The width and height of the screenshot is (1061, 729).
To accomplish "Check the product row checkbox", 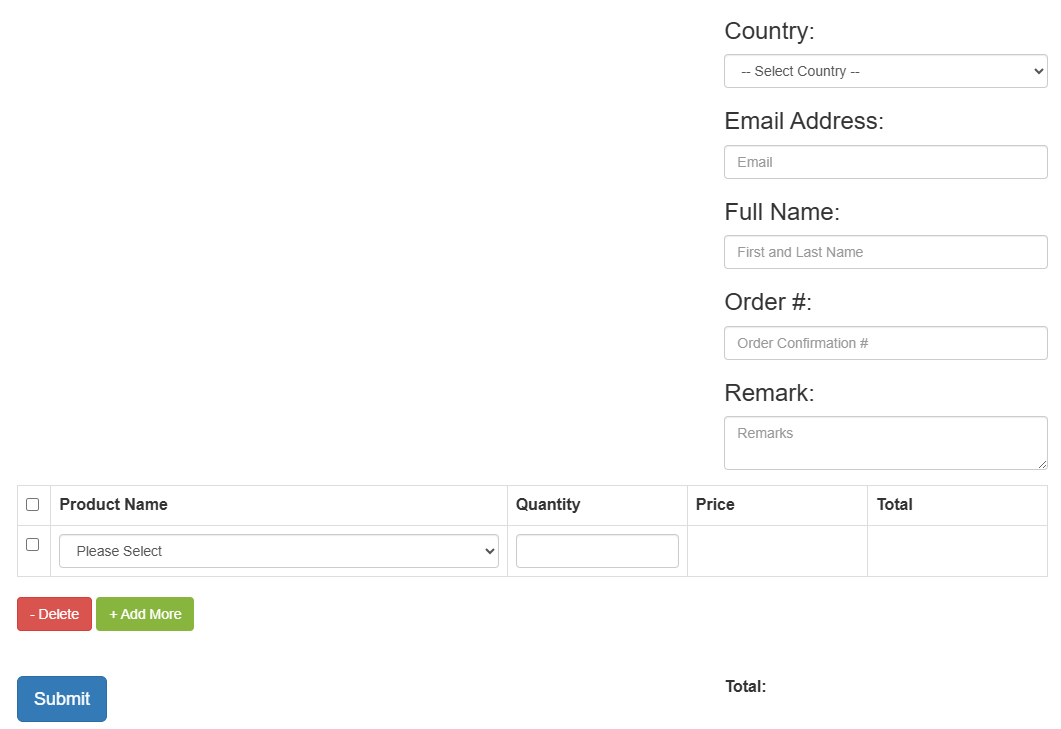I will point(32,544).
